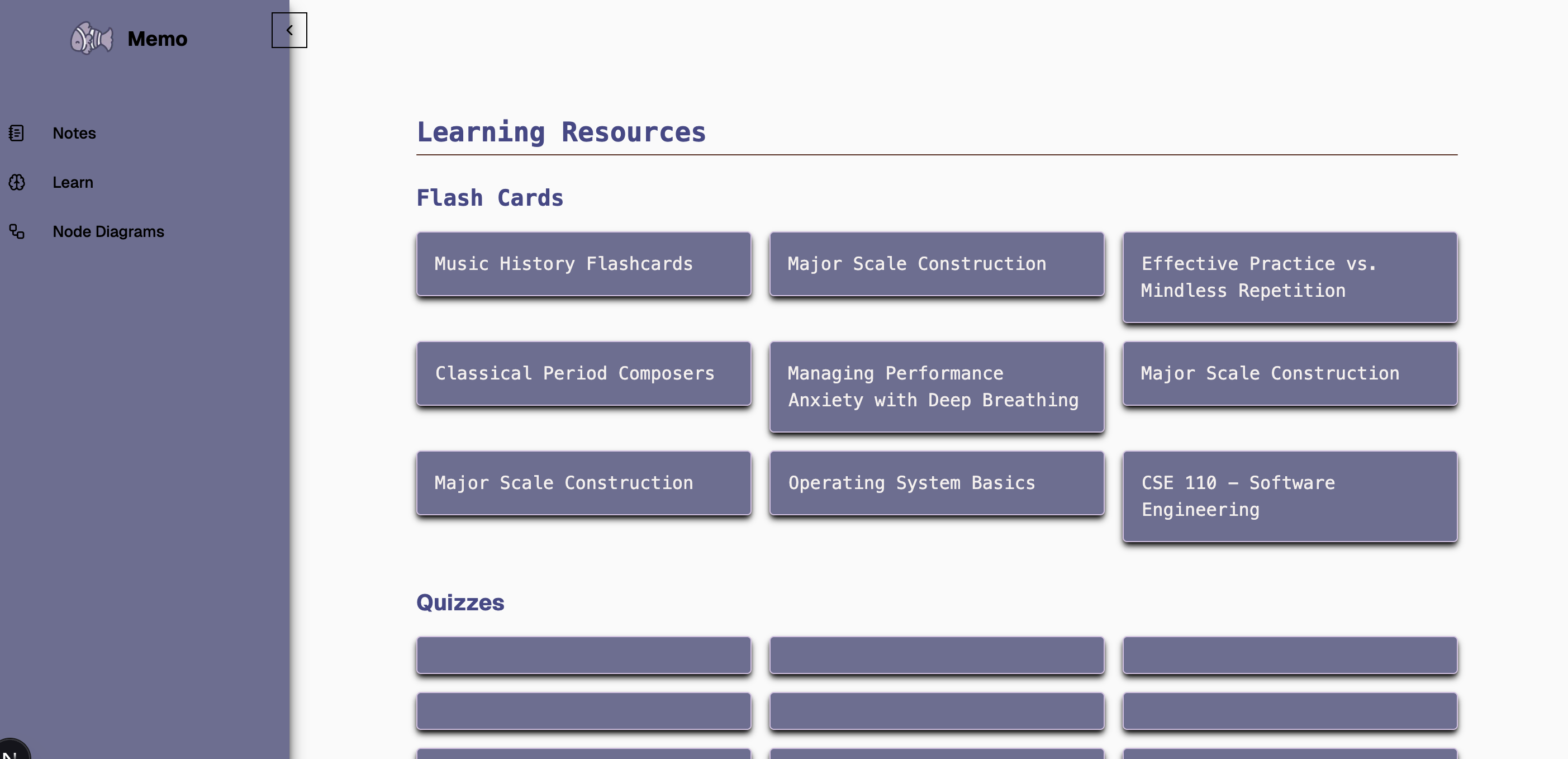
Task: Open CSE 110 – Software Engineering deck
Action: pos(1289,496)
